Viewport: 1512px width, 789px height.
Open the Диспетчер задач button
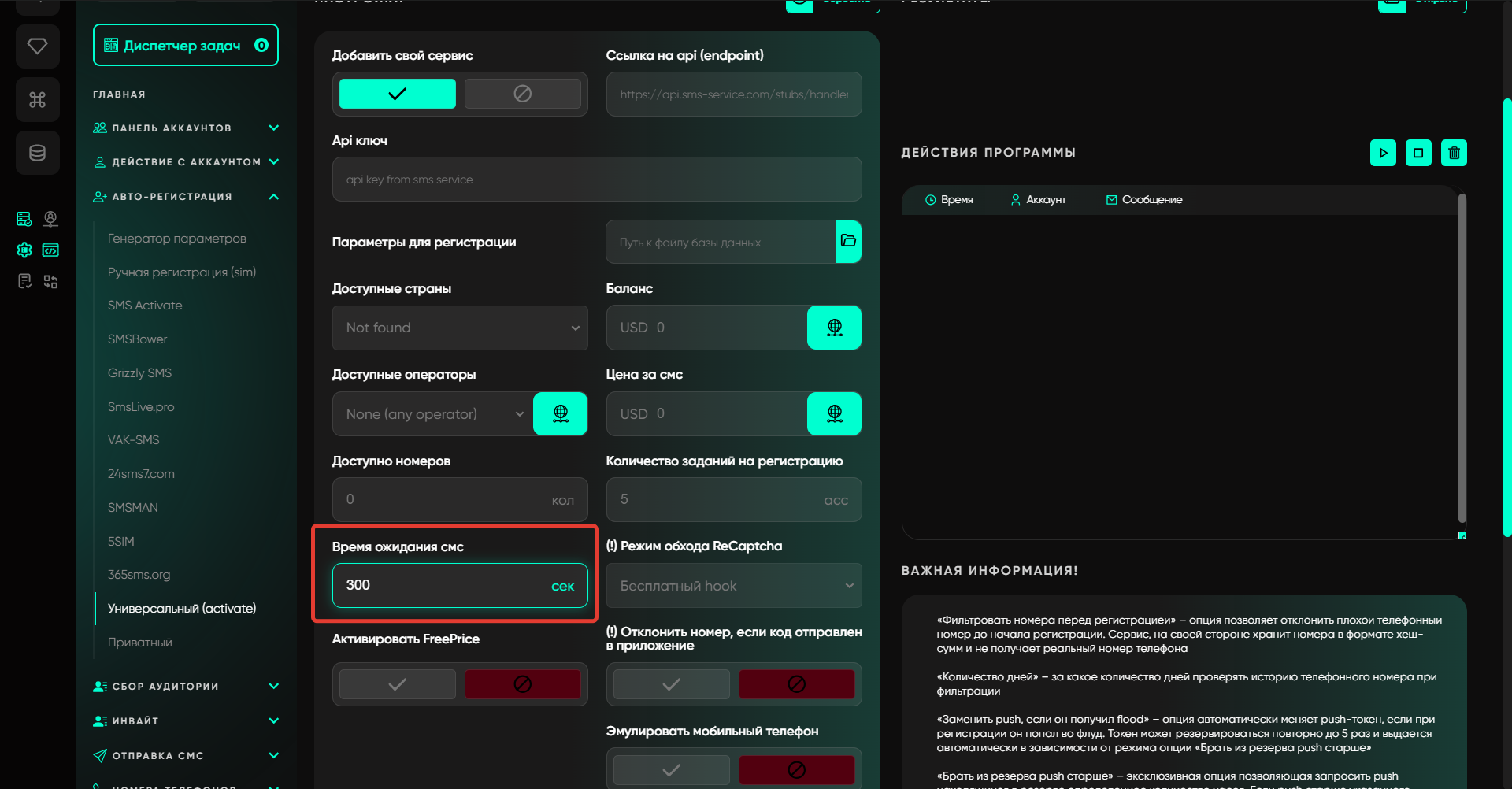pos(186,46)
